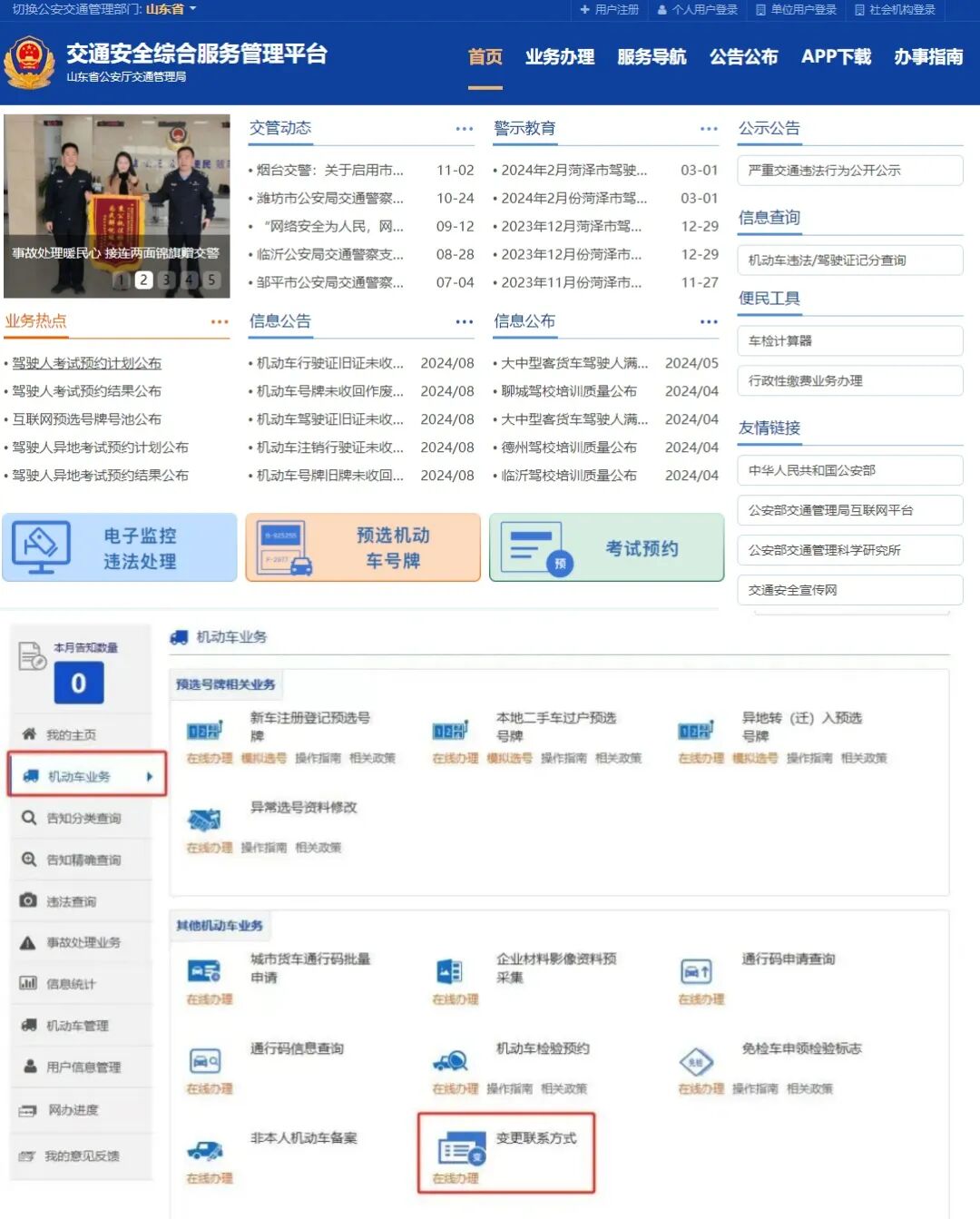The height and width of the screenshot is (1219, 980).
Task: Click the house icon next to 我的主页
Action: (x=29, y=734)
